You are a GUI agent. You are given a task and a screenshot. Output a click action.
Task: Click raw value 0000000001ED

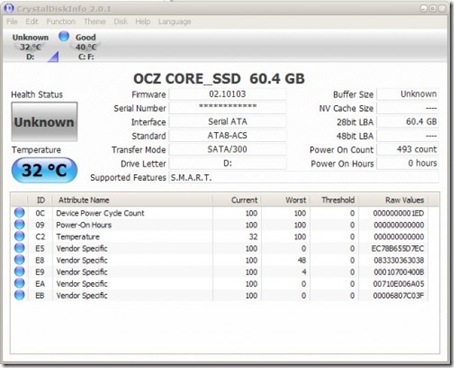click(x=398, y=213)
